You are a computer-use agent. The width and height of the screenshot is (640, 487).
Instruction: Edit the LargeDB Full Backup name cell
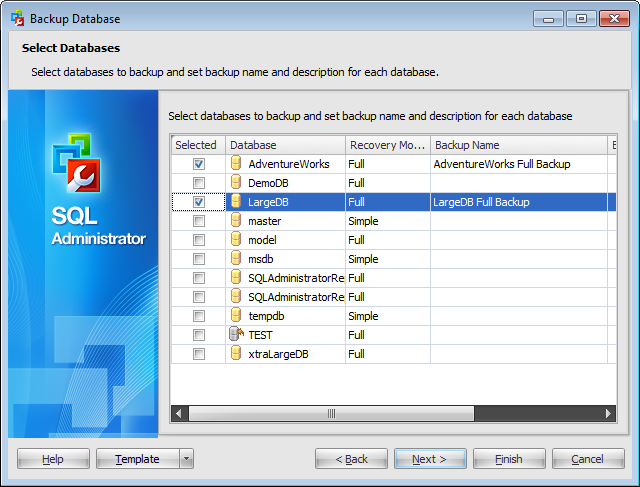coord(519,202)
